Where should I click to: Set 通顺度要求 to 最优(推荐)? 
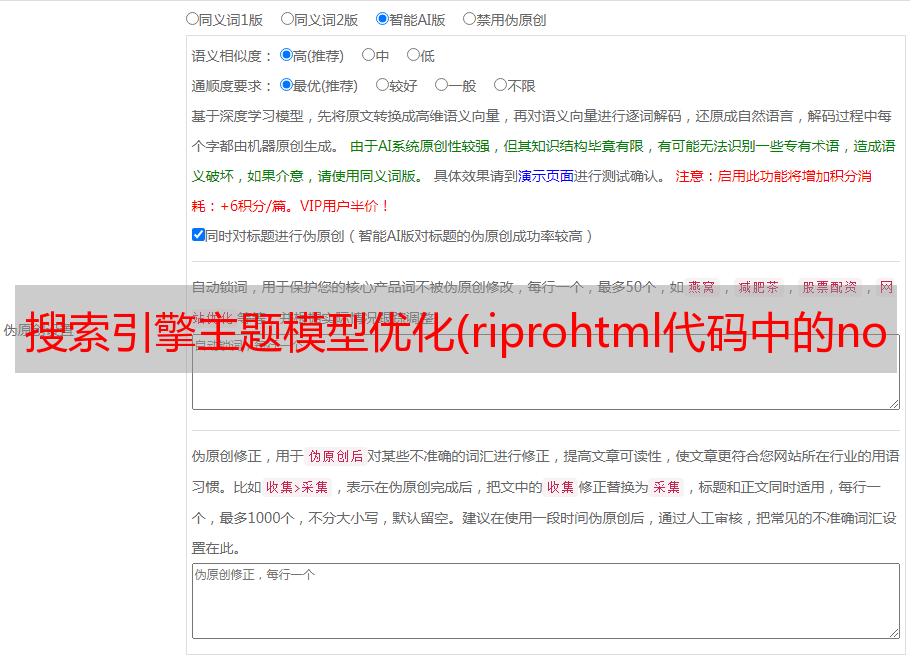pyautogui.click(x=286, y=85)
